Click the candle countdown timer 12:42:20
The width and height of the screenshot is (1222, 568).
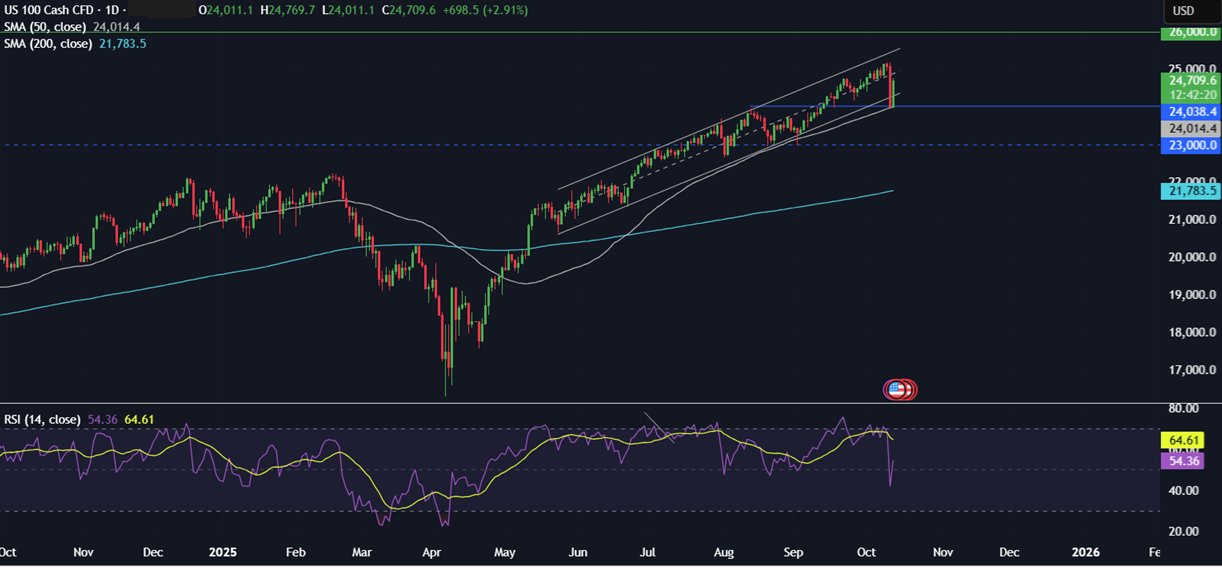[1189, 94]
